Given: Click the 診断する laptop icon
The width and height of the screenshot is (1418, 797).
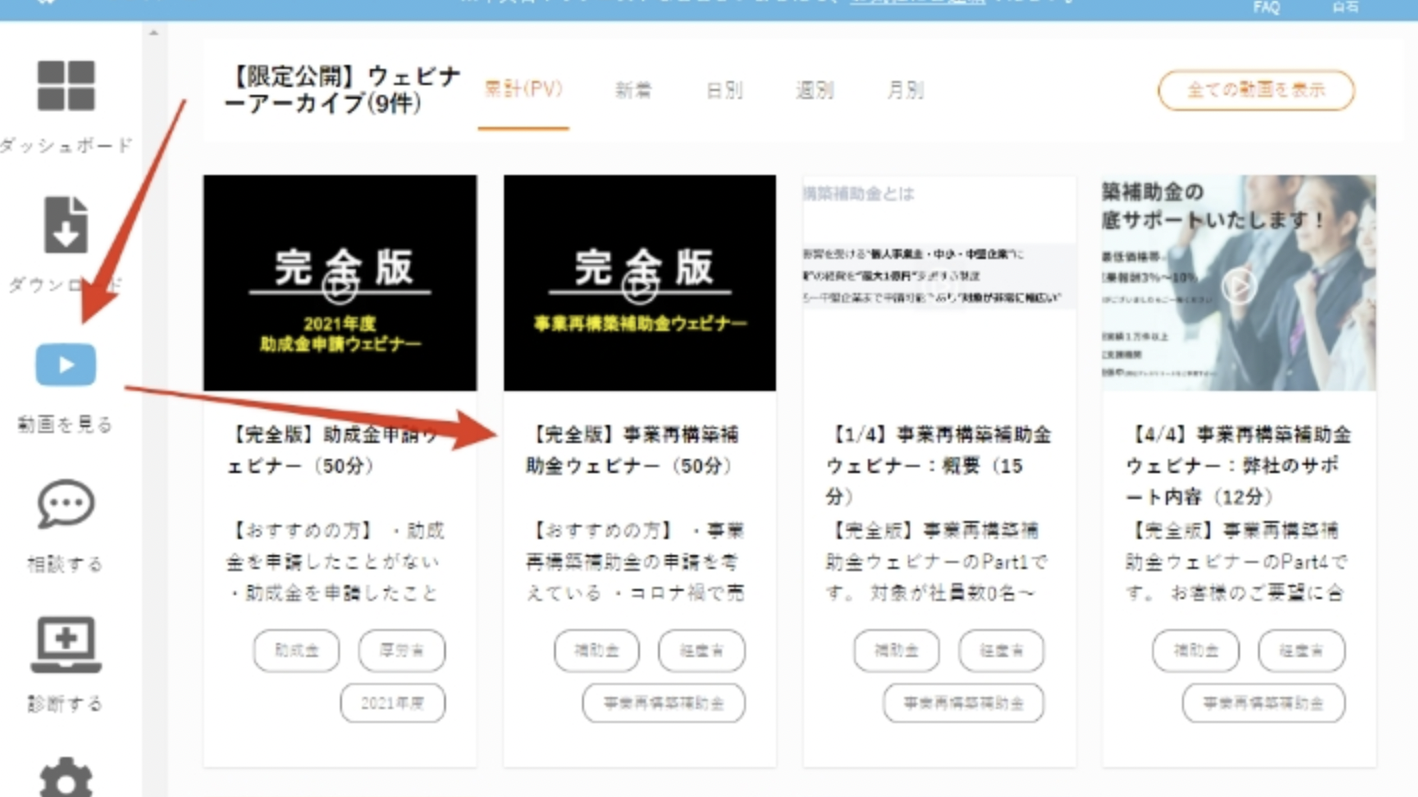Looking at the screenshot, I should (66, 645).
